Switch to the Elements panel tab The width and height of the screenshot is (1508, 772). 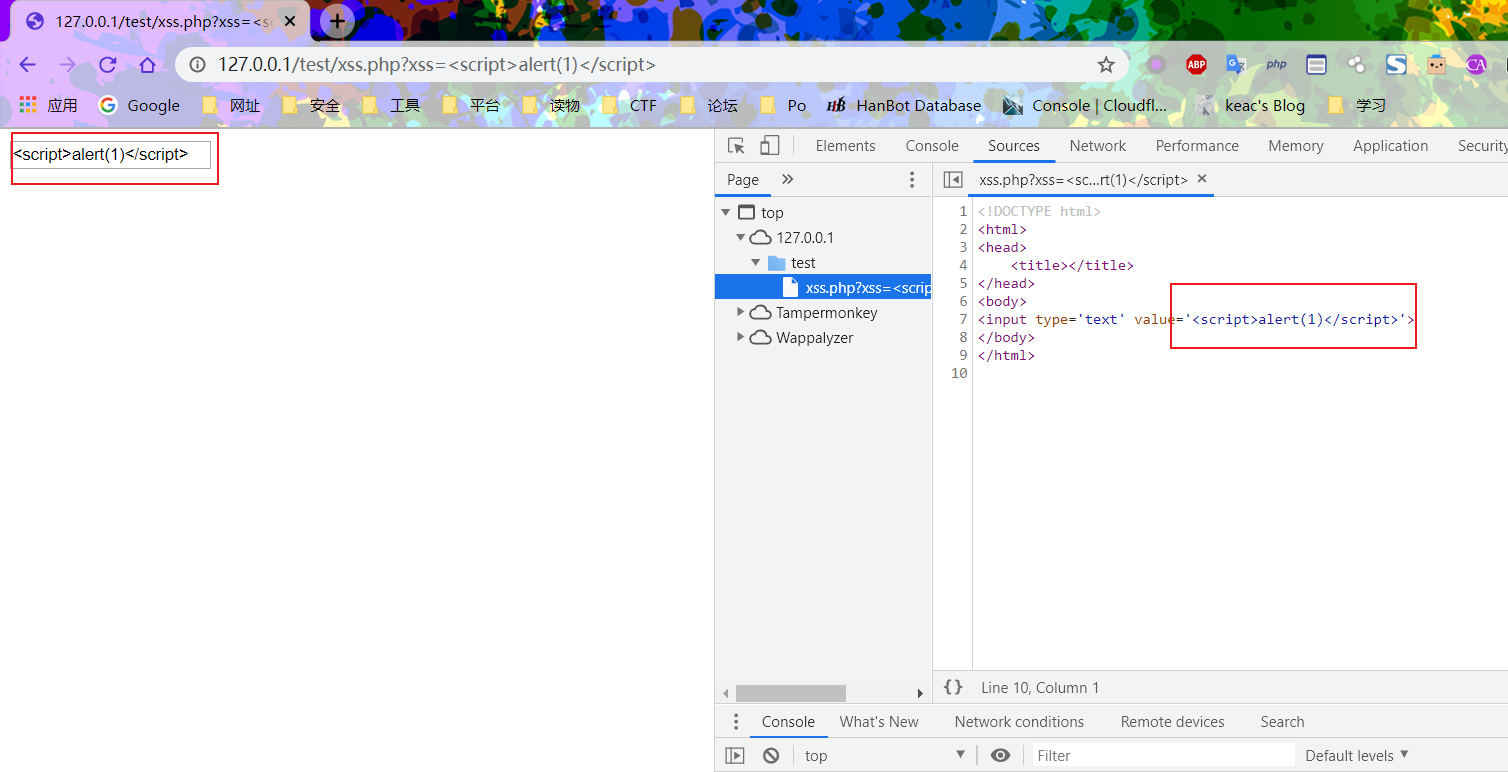(x=845, y=146)
